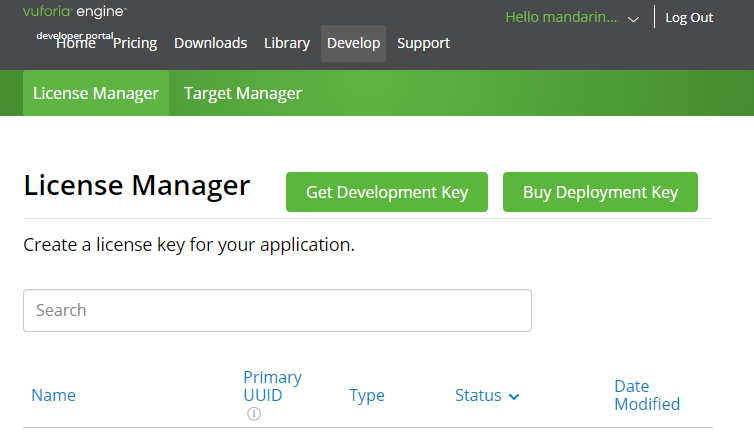Viewport: 754px width, 445px height.
Task: Sort licenses by Name column
Action: (53, 395)
